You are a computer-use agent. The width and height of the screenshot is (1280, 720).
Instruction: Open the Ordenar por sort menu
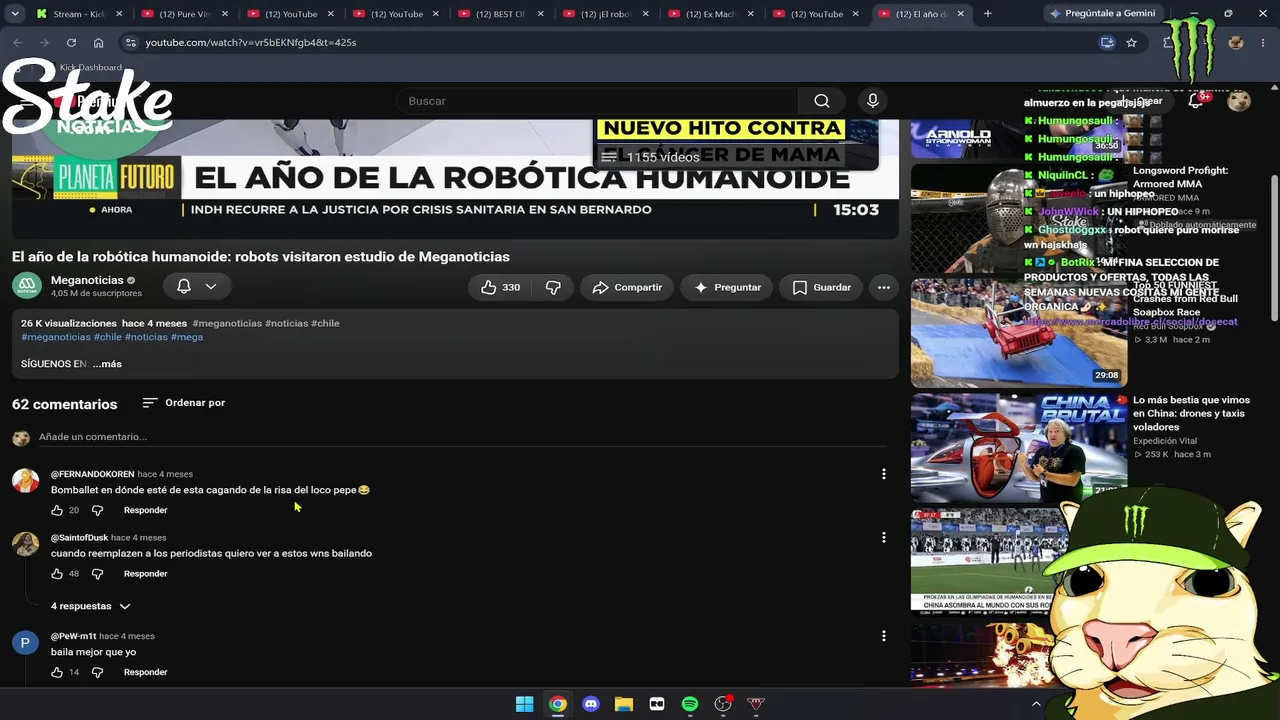pyautogui.click(x=184, y=403)
